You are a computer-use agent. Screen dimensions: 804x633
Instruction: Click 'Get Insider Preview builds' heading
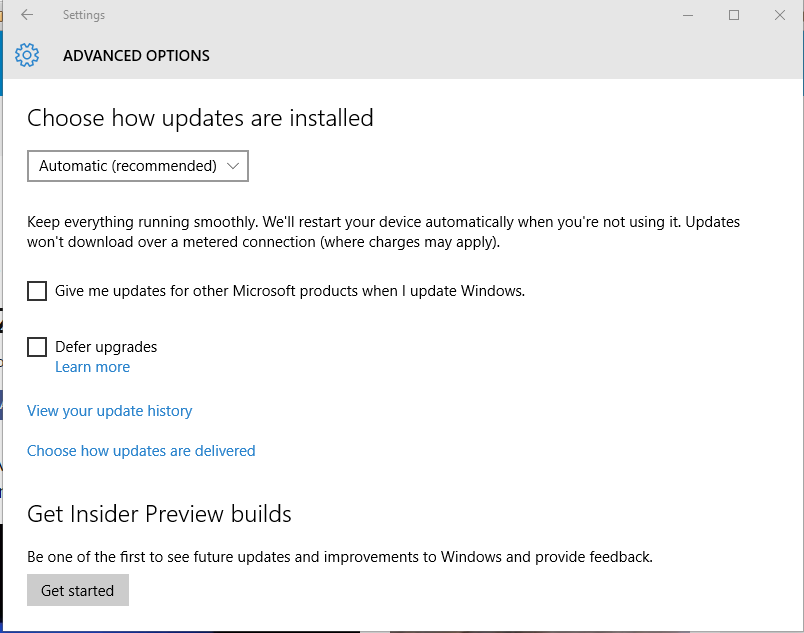click(x=159, y=514)
